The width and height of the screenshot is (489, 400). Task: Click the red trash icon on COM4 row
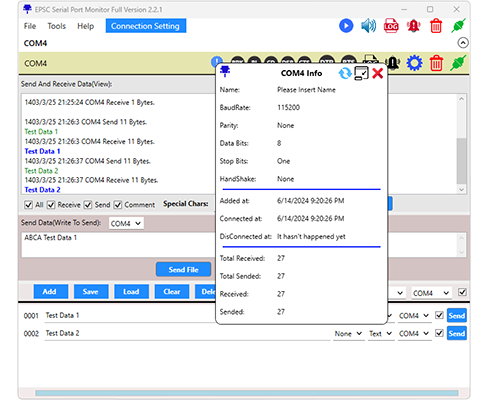436,63
